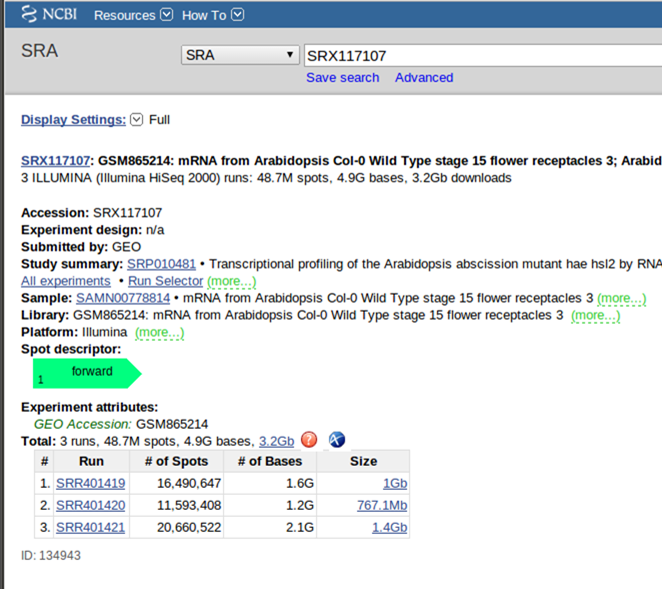662x589 pixels.
Task: Select the bases value 2.1G
Action: 300,527
